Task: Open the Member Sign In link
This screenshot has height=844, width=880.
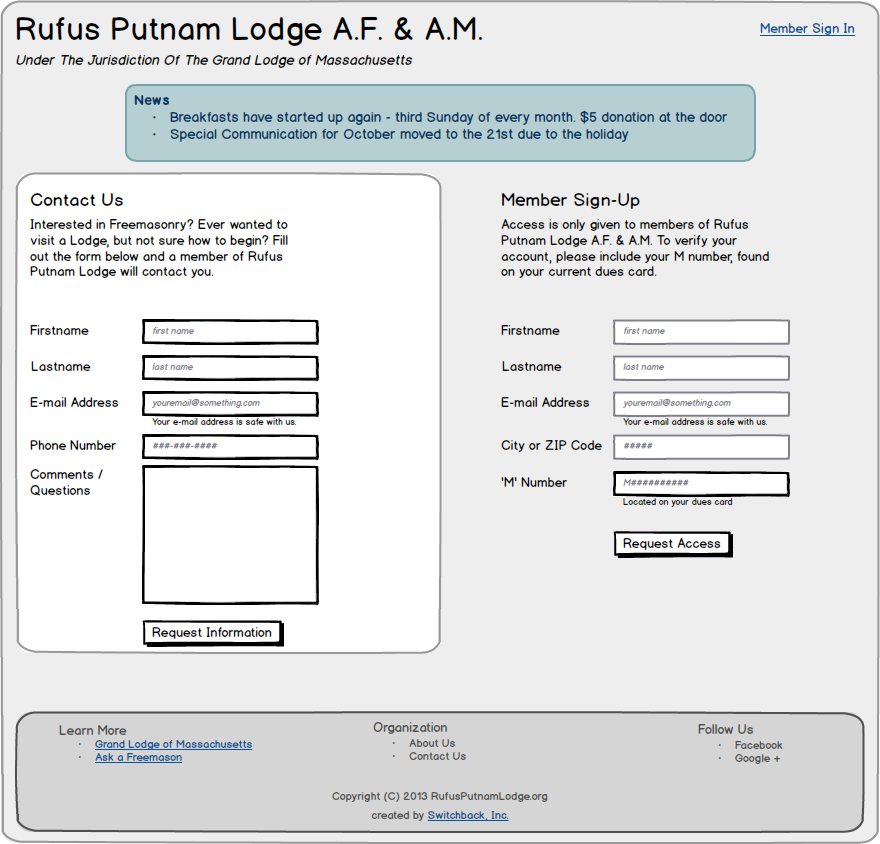Action: coord(806,29)
